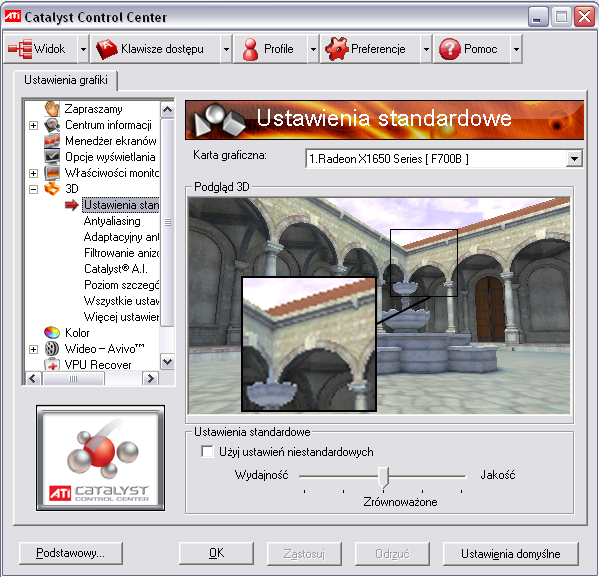Select Wszystkie ustawienia tree item
The image size is (599, 577).
pos(121,301)
